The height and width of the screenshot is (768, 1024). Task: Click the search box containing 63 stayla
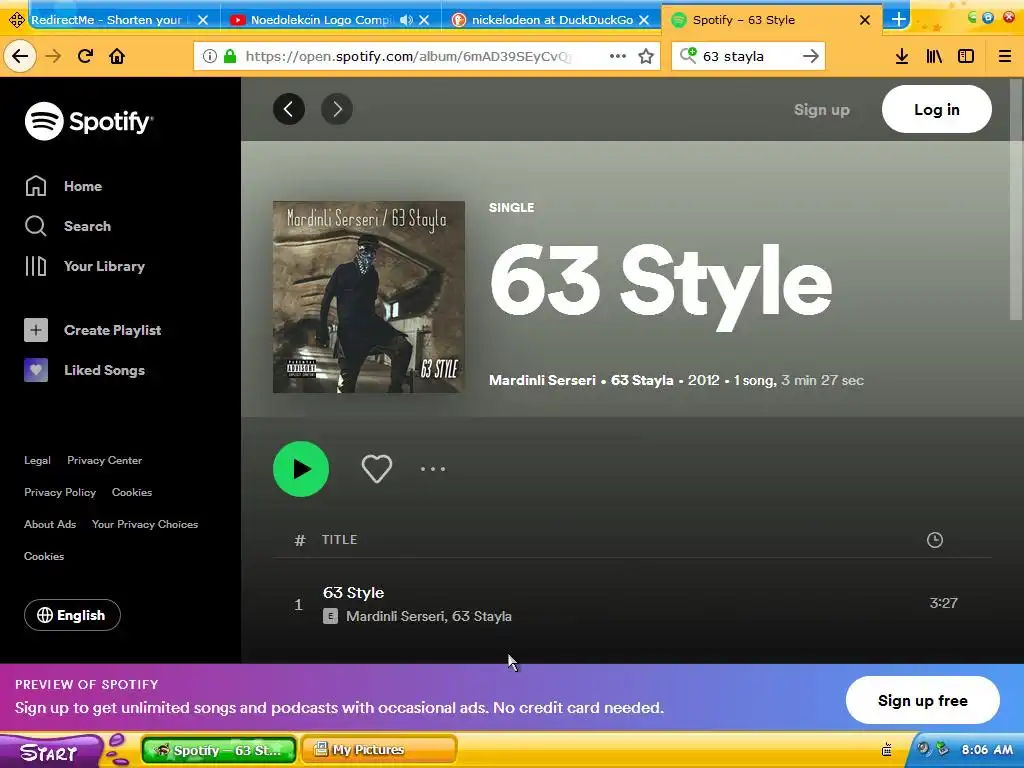tap(748, 56)
